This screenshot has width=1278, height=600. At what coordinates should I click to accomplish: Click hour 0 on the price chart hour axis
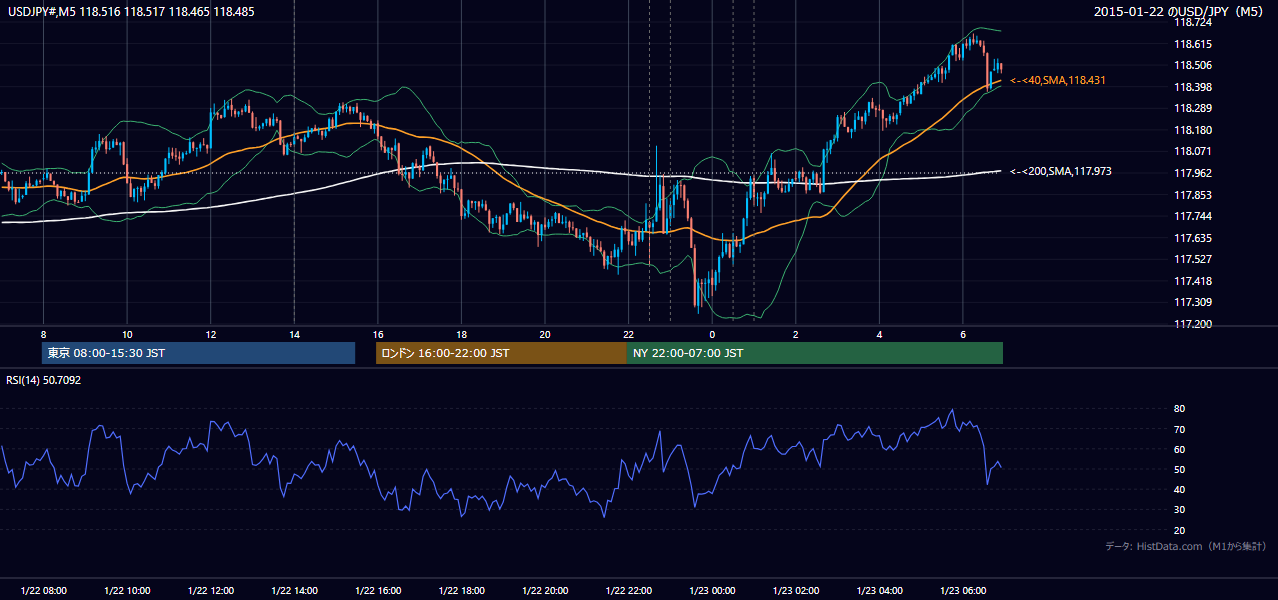712,333
